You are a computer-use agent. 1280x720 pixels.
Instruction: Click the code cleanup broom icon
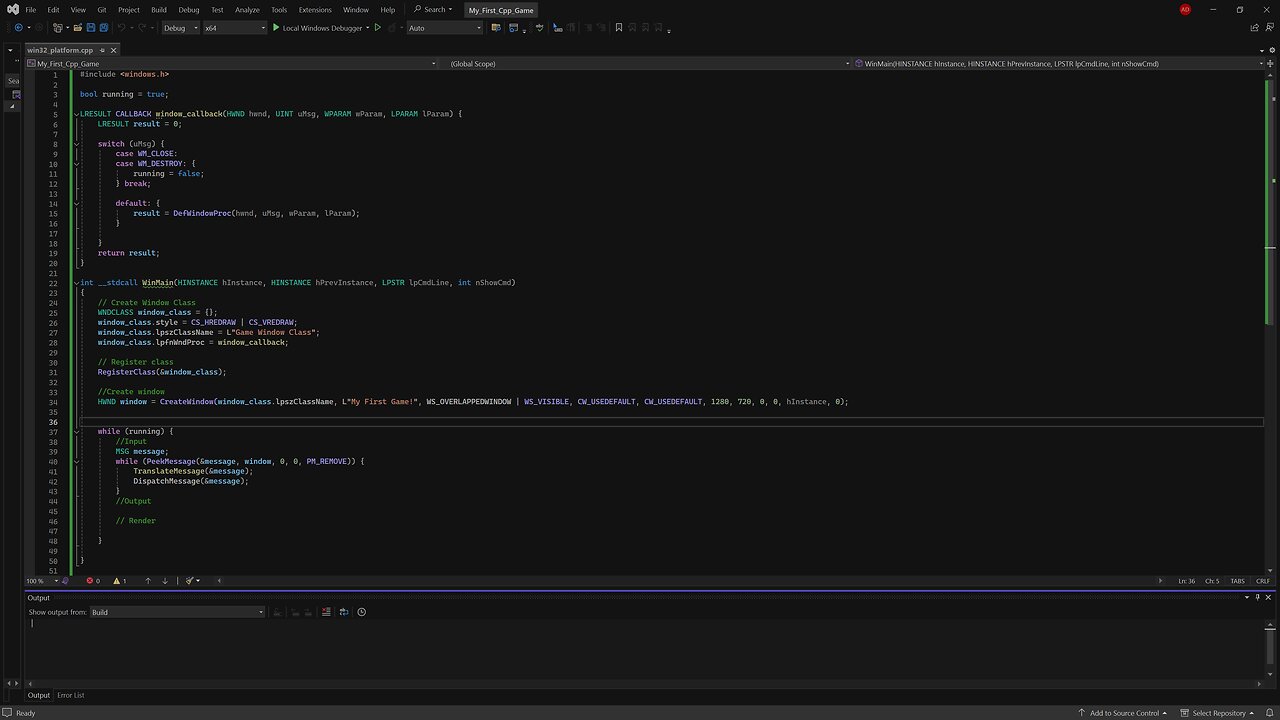[x=187, y=581]
